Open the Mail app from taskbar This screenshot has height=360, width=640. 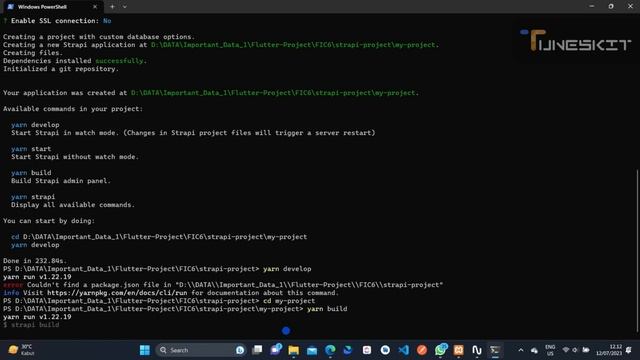(x=312, y=350)
